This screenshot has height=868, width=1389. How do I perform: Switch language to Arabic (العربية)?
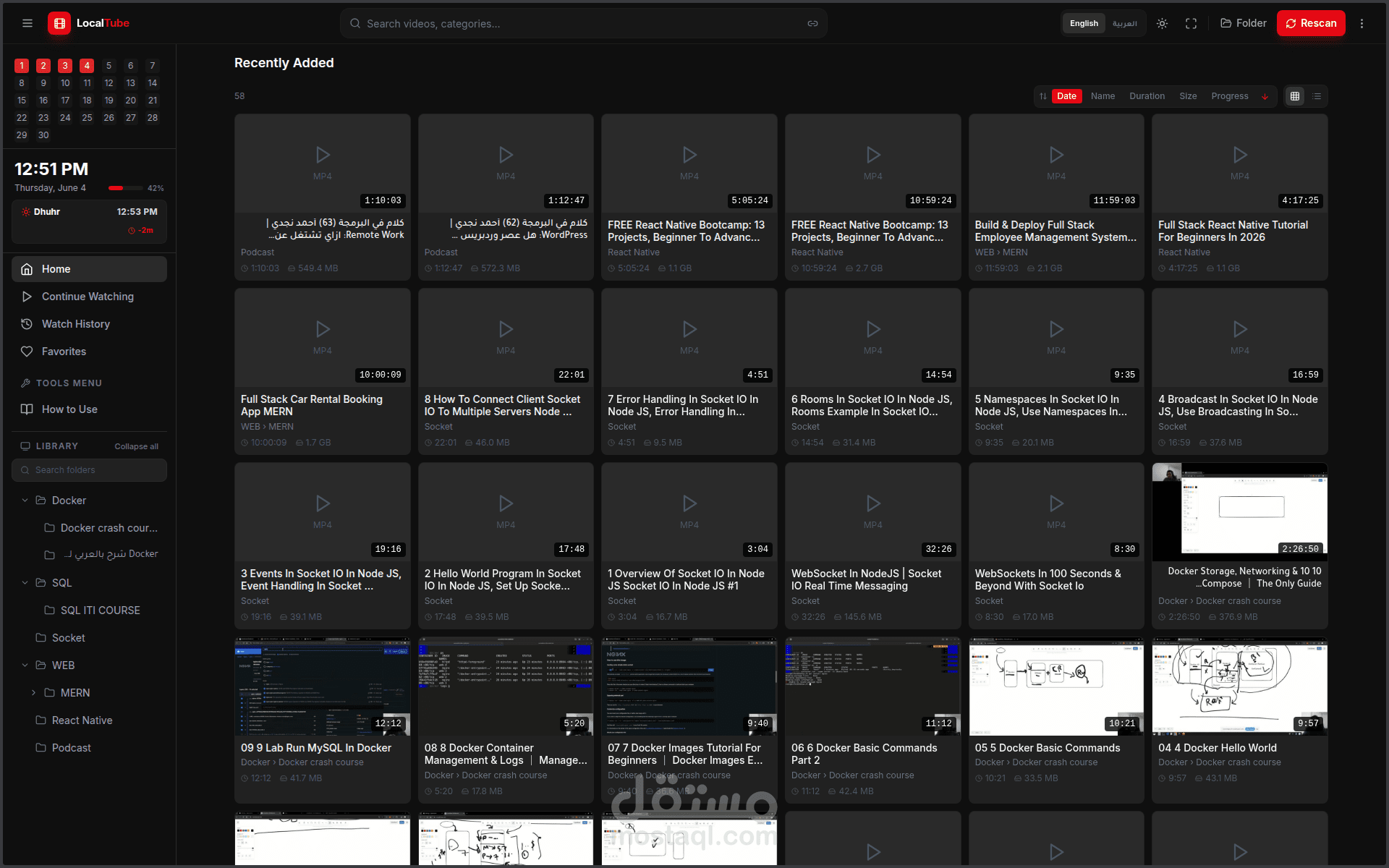pyautogui.click(x=1124, y=24)
